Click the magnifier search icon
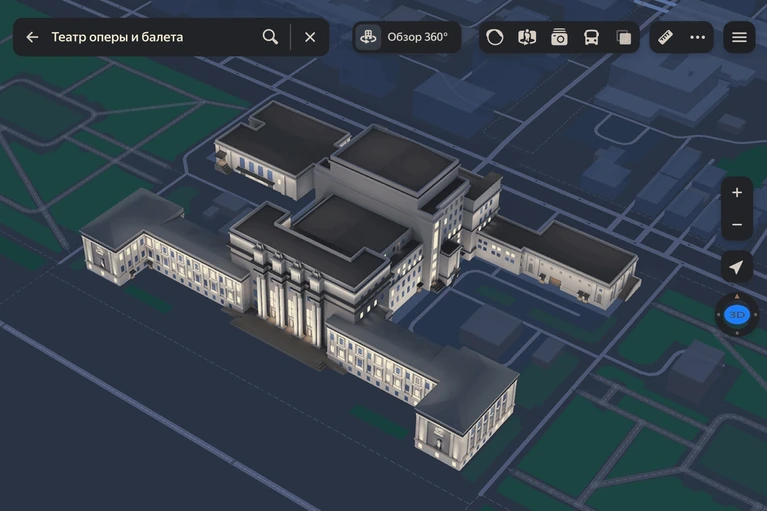This screenshot has height=511, width=767. tap(270, 37)
